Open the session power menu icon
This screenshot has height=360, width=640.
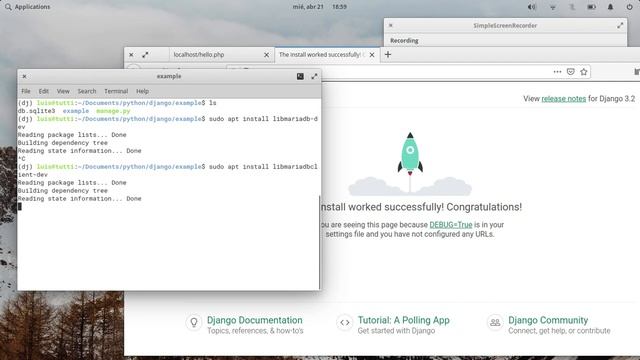629,7
